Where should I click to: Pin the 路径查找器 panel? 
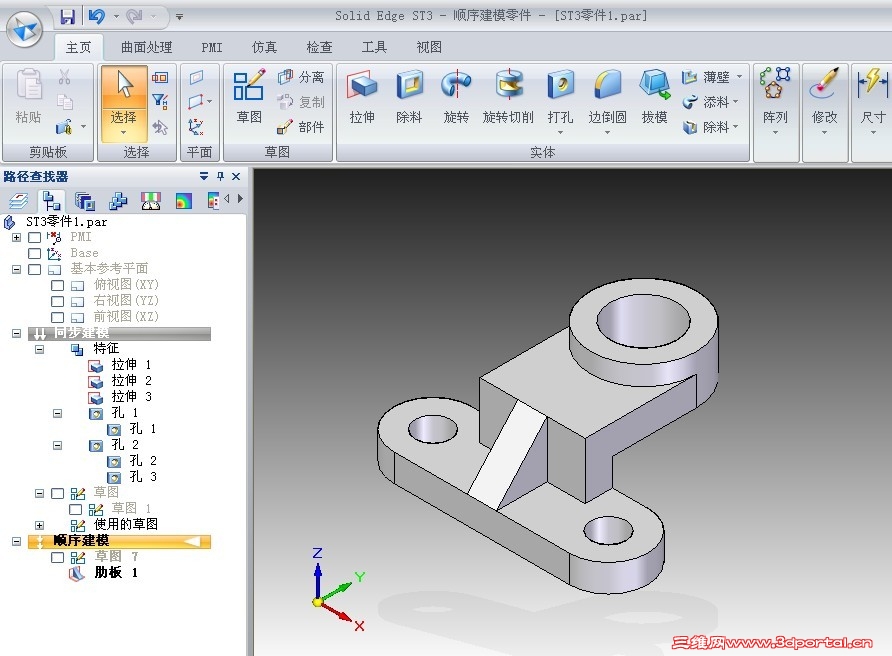point(221,177)
